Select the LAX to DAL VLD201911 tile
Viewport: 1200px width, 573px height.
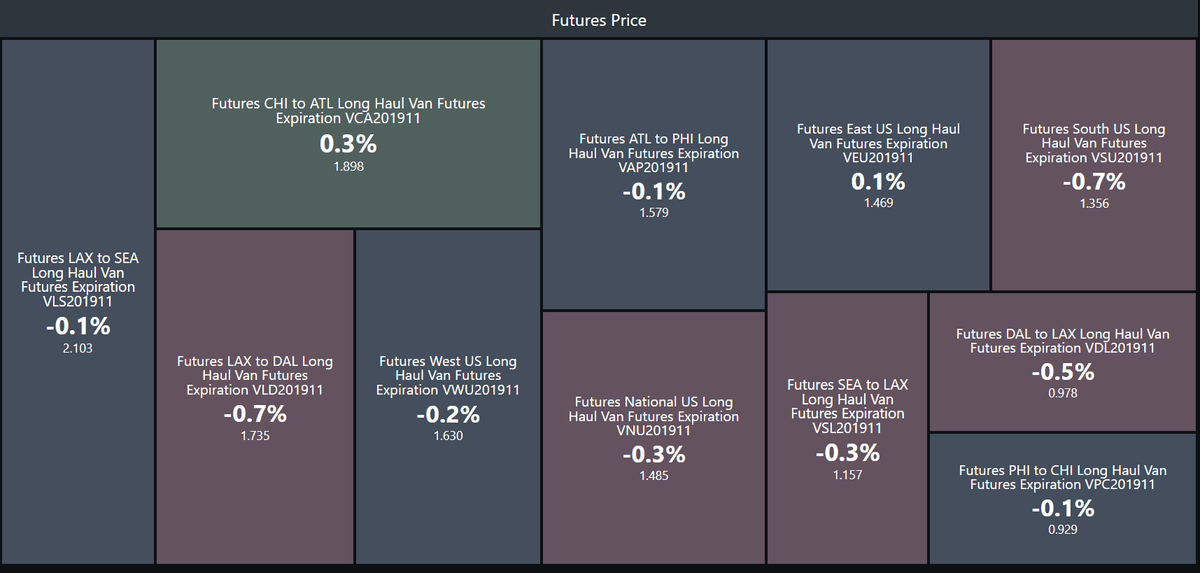255,397
